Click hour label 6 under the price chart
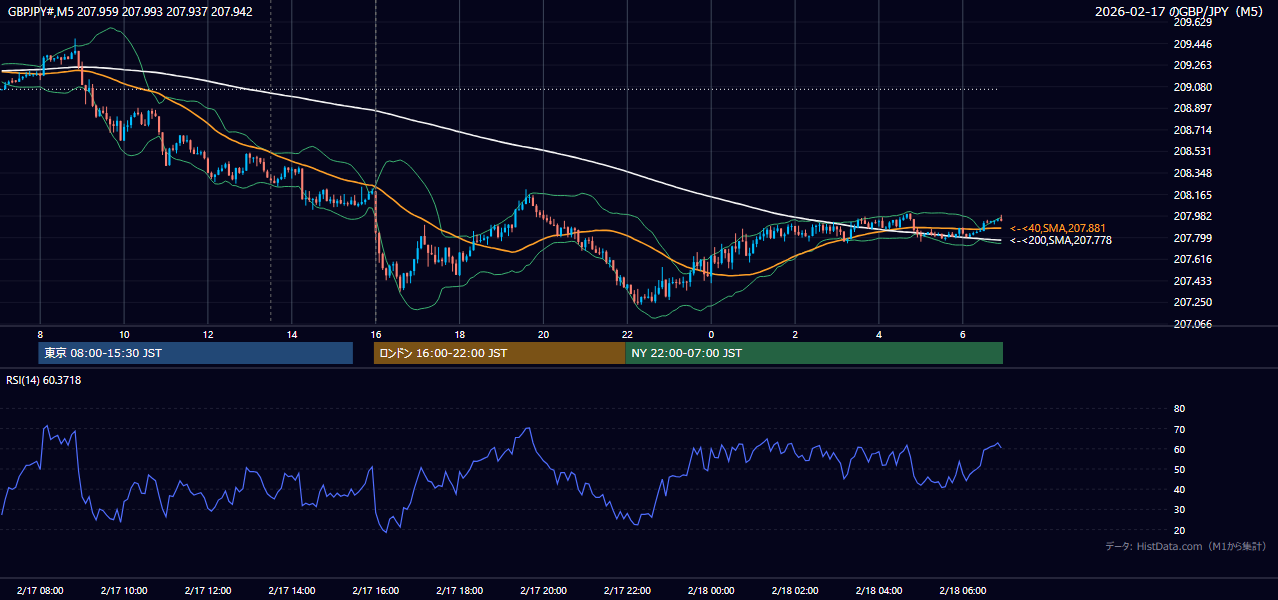This screenshot has height=600, width=1278. 963,334
